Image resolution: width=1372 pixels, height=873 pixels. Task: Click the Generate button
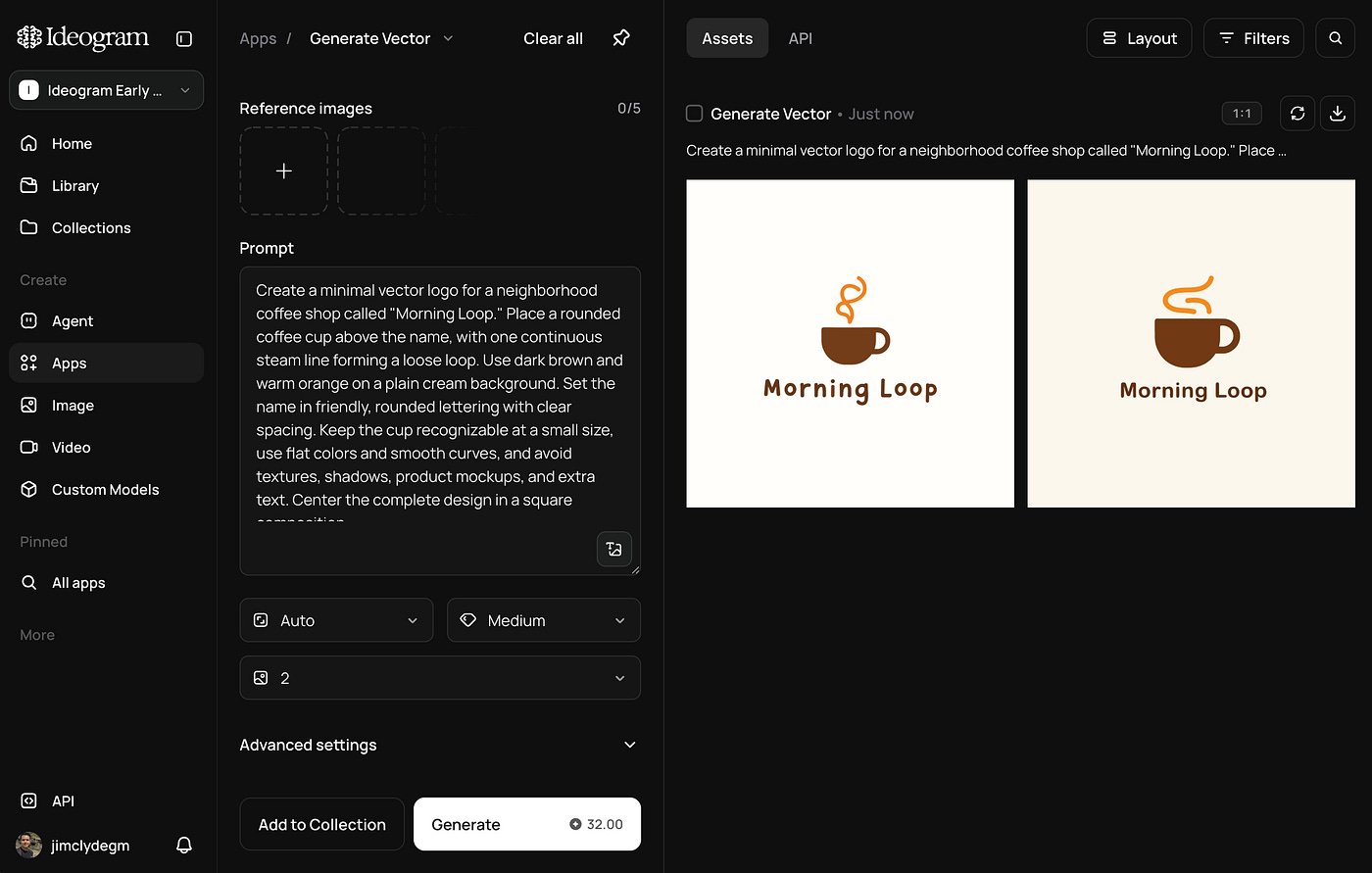pyautogui.click(x=527, y=824)
